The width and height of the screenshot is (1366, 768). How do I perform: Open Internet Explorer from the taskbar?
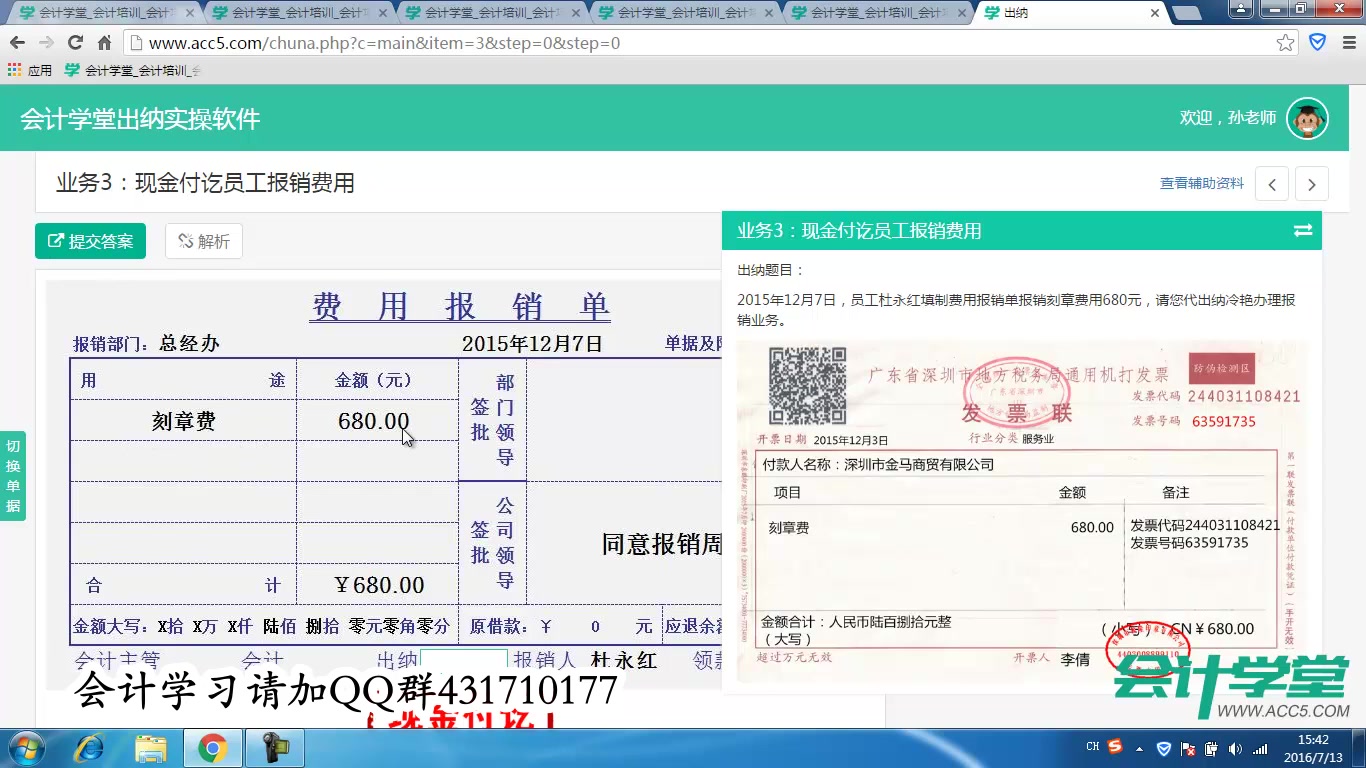[90, 748]
